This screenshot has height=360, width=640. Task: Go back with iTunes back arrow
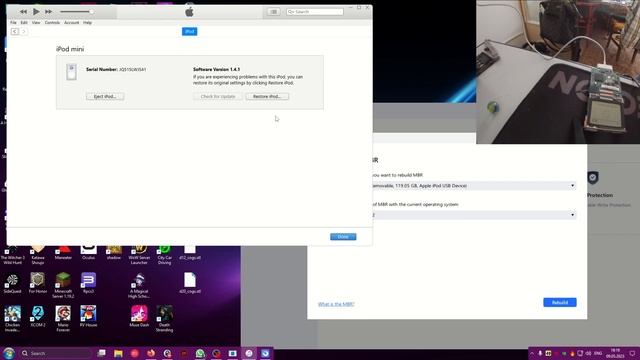click(x=15, y=31)
